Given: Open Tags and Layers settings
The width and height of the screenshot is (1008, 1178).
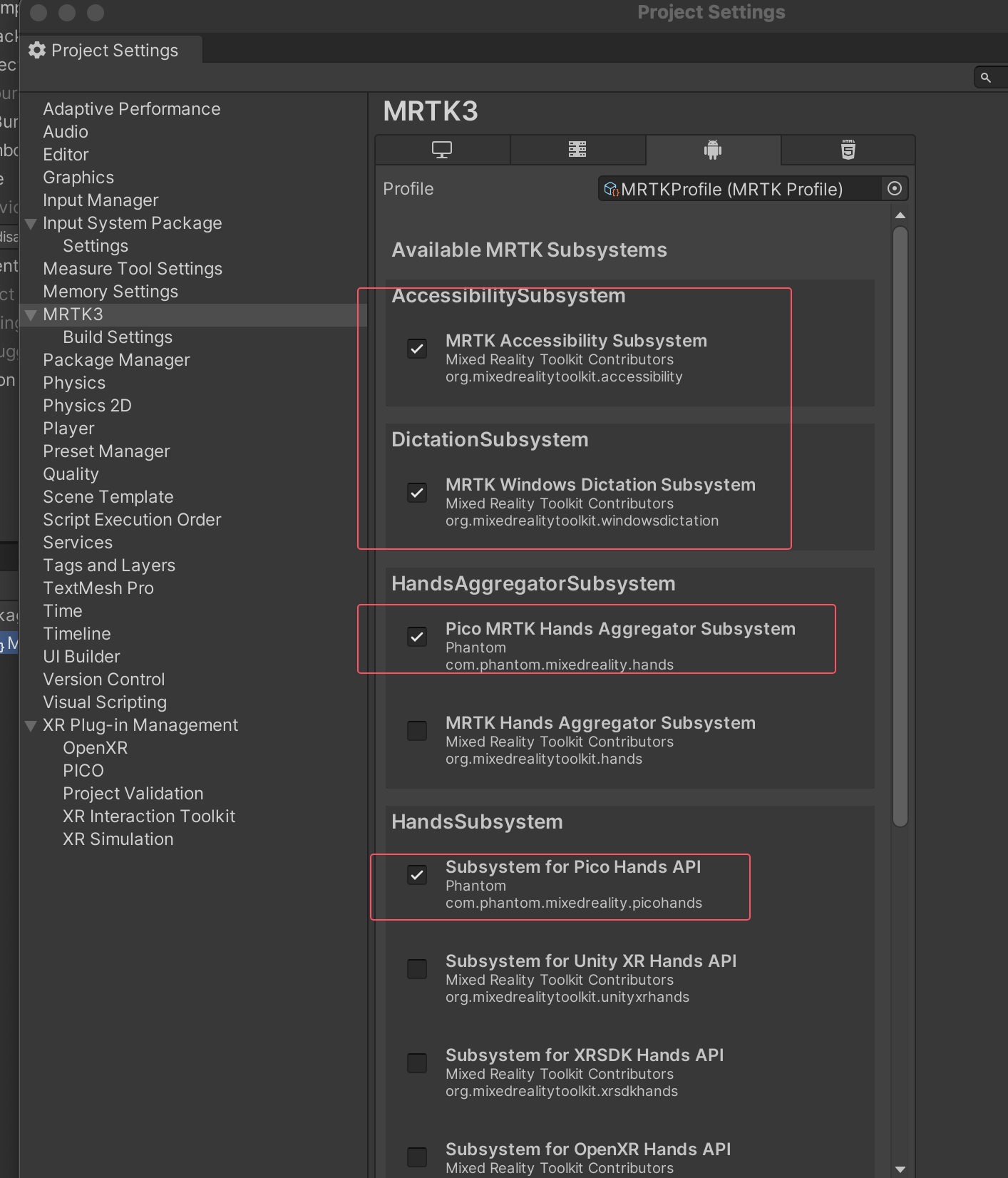Looking at the screenshot, I should pos(109,565).
